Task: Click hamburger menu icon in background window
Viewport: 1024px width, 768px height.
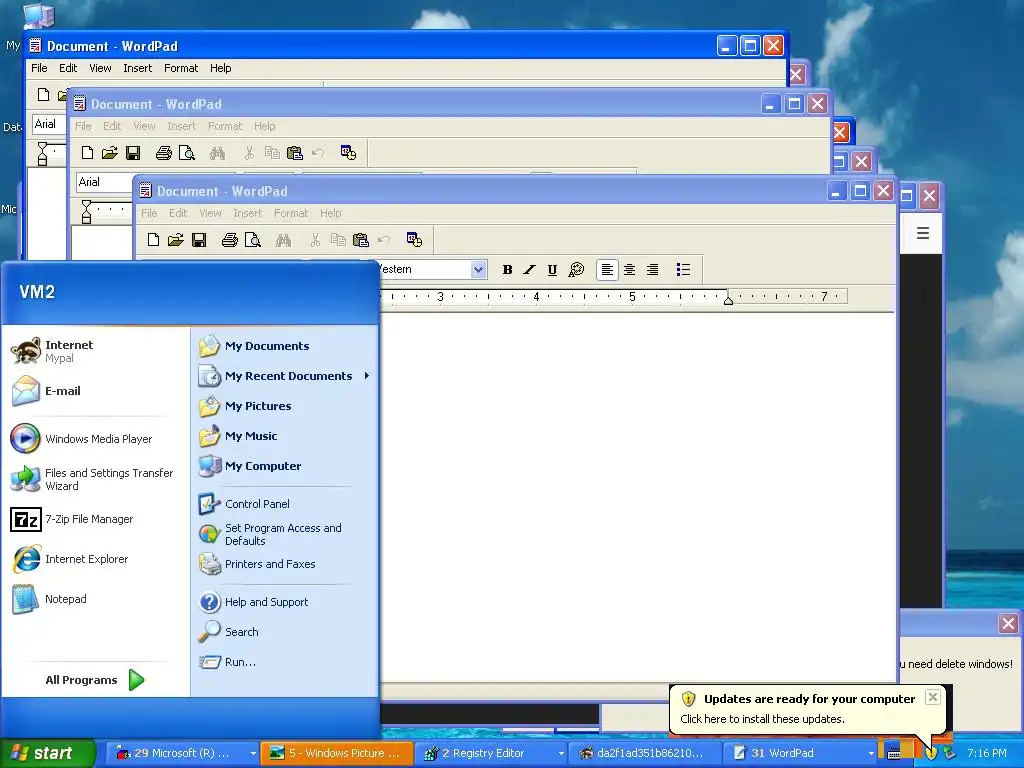Action: pos(923,233)
